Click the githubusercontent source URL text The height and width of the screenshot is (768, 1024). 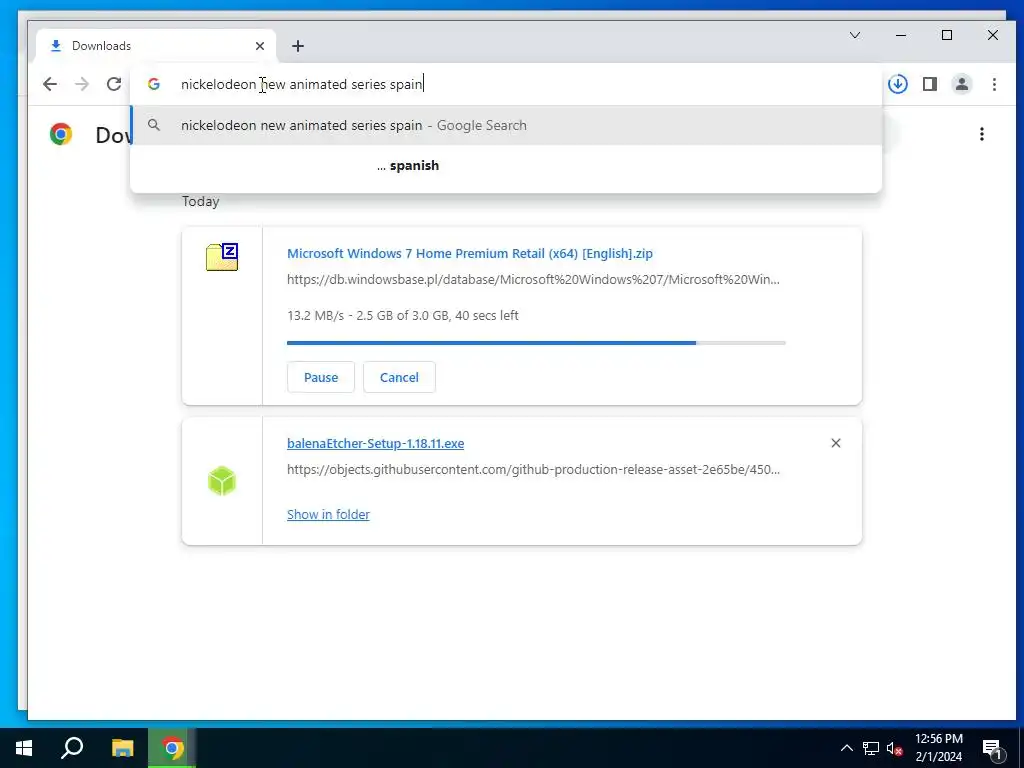pos(533,470)
